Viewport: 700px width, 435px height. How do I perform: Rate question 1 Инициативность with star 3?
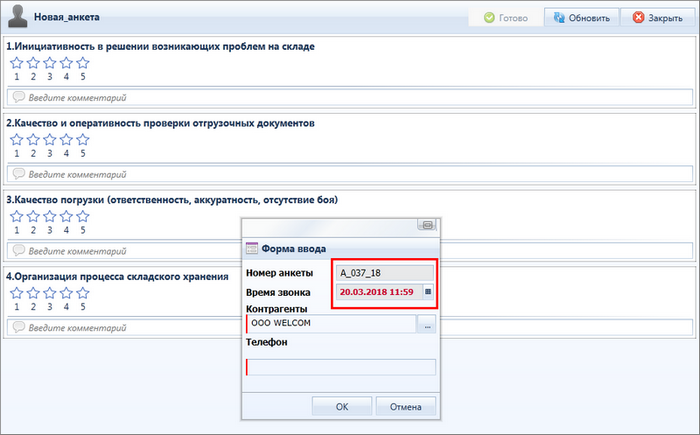50,63
